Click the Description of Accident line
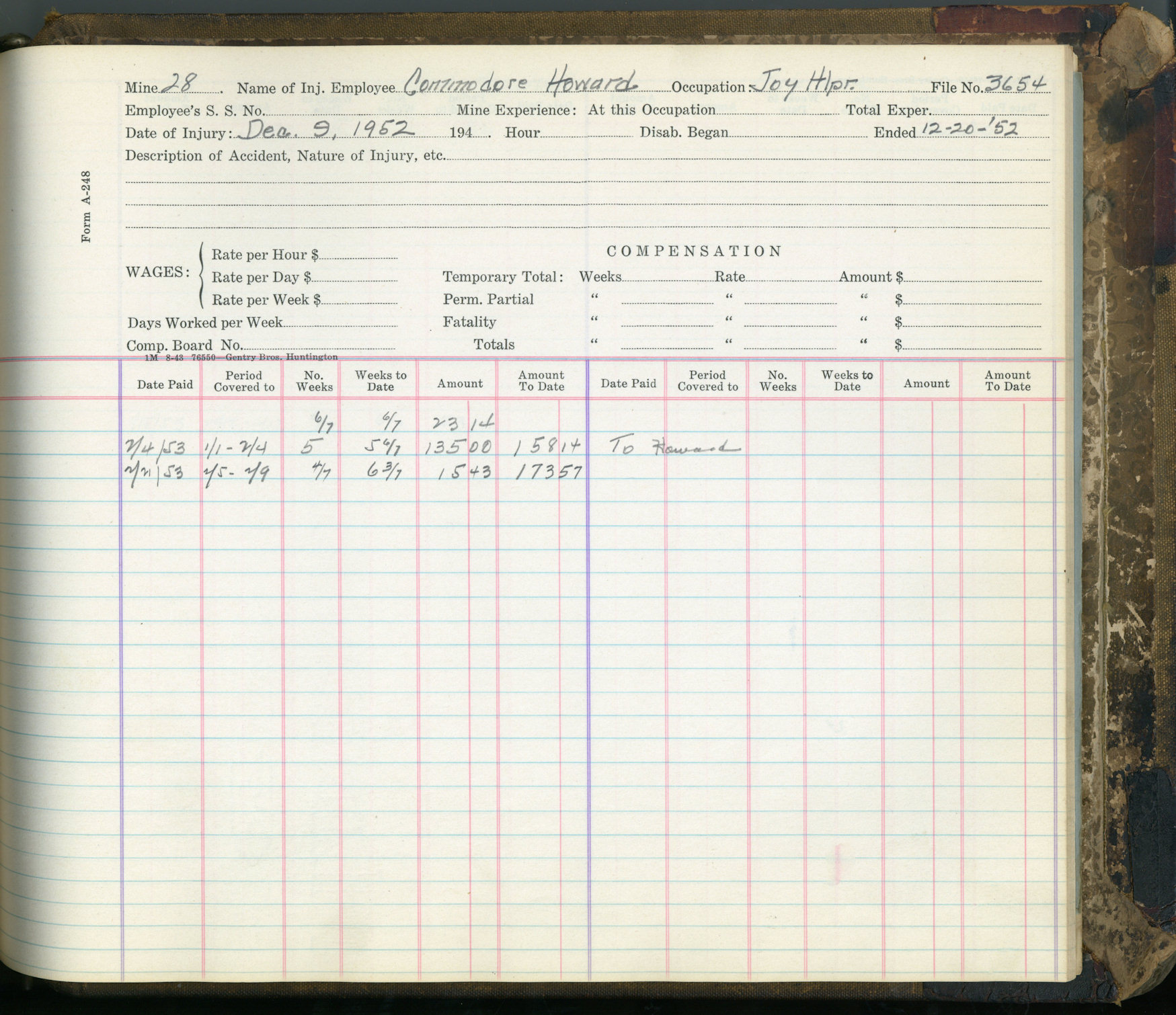The image size is (1176, 1015). tap(746, 157)
